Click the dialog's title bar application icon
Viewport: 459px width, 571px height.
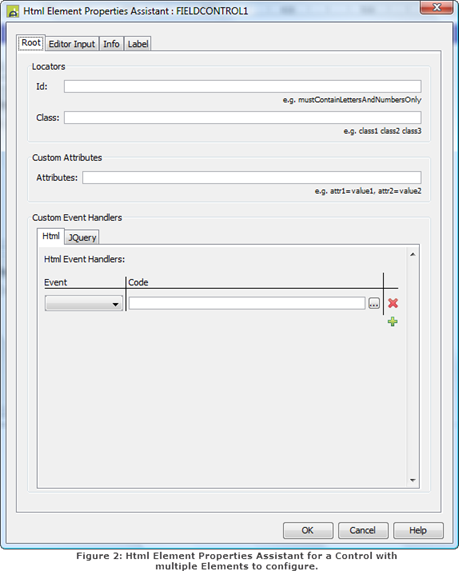point(13,11)
